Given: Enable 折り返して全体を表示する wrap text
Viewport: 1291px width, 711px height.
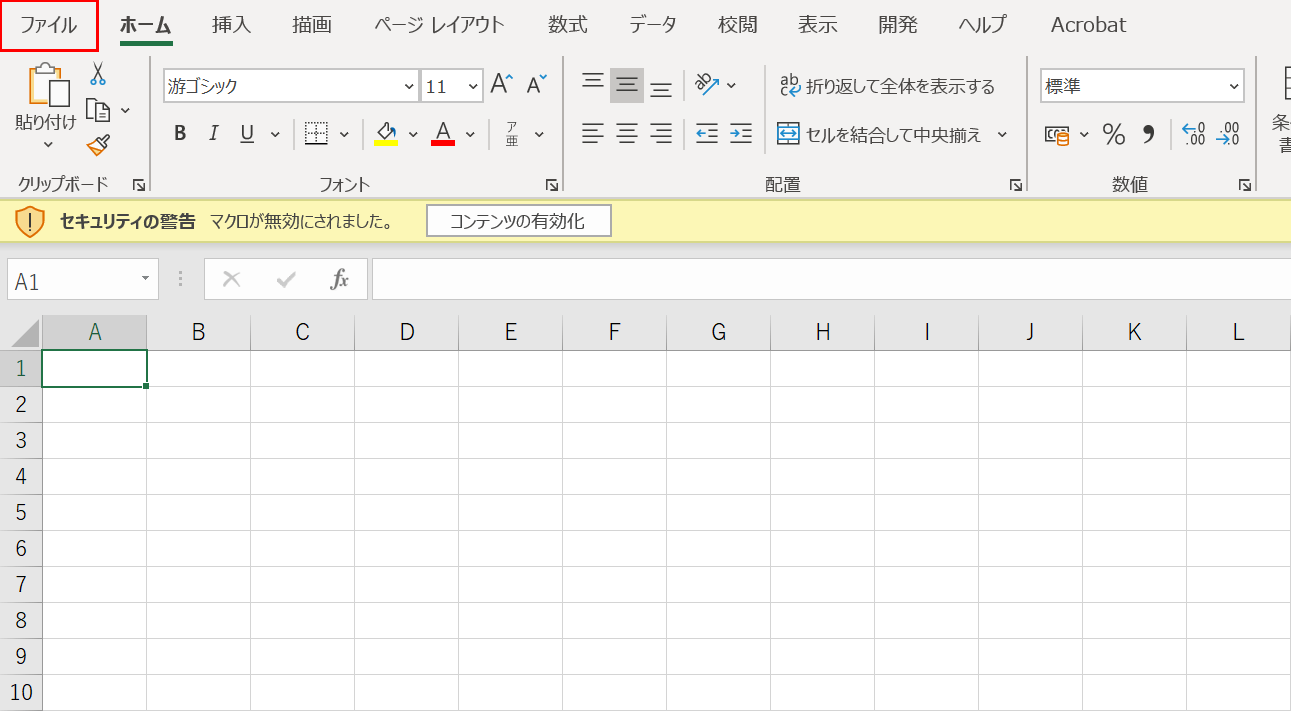Looking at the screenshot, I should tap(886, 86).
